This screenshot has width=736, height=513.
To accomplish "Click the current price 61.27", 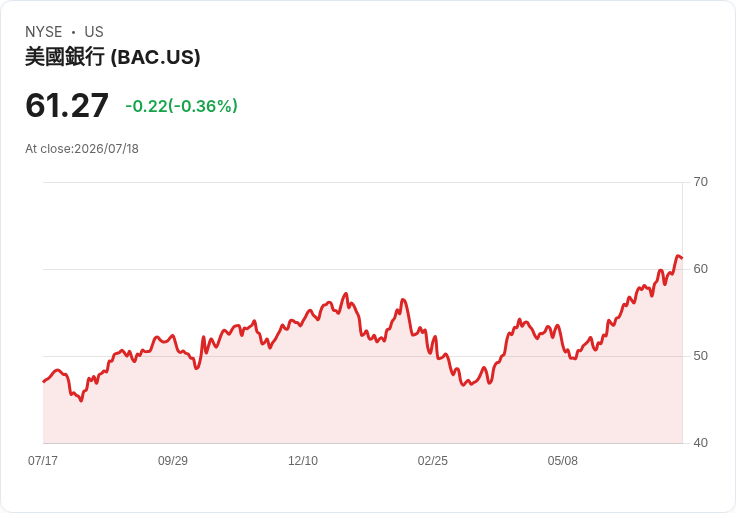I will pyautogui.click(x=67, y=105).
